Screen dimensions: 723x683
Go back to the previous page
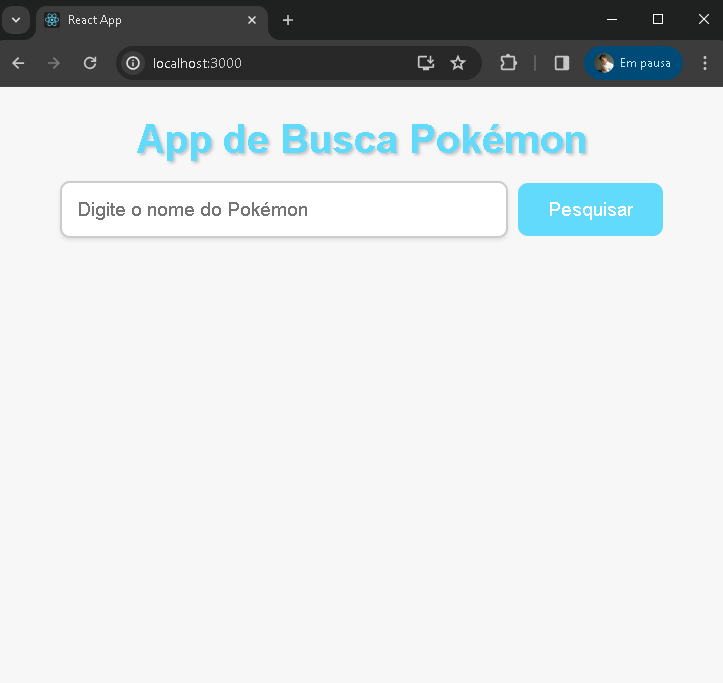(18, 63)
